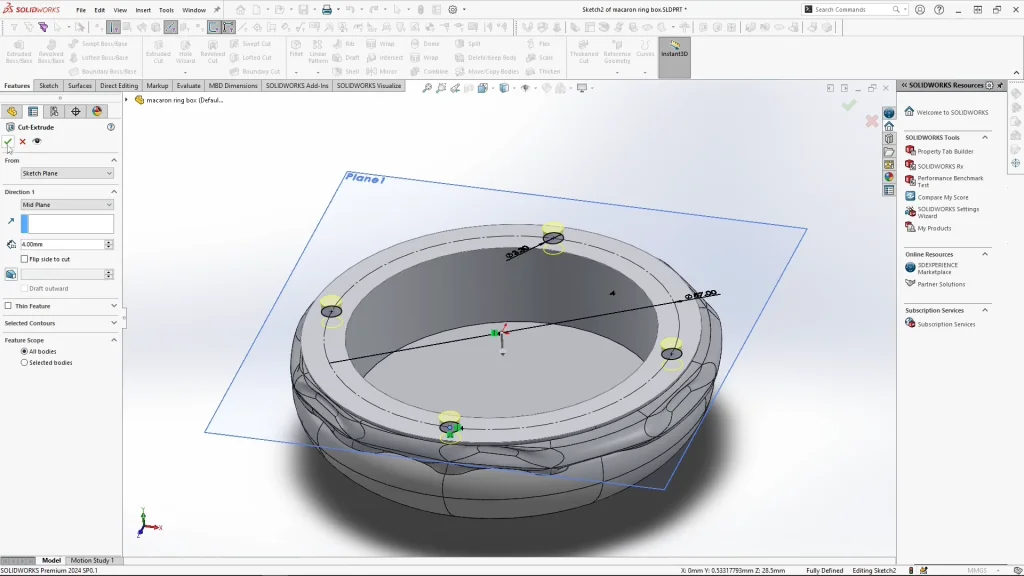Viewport: 1024px width, 576px height.
Task: Open the PropertyManager tab icon
Action: point(33,111)
